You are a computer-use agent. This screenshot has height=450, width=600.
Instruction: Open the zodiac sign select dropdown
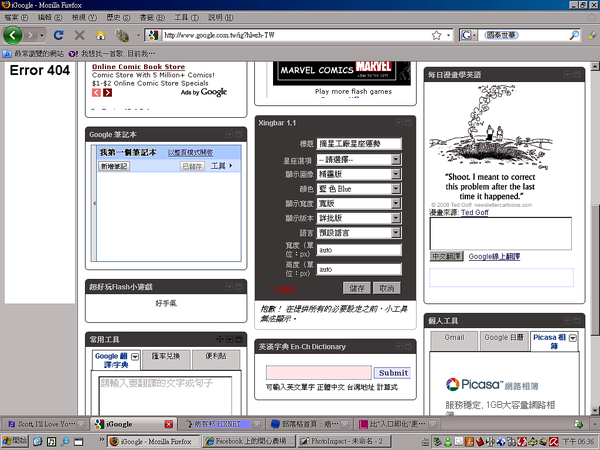pyautogui.click(x=359, y=159)
